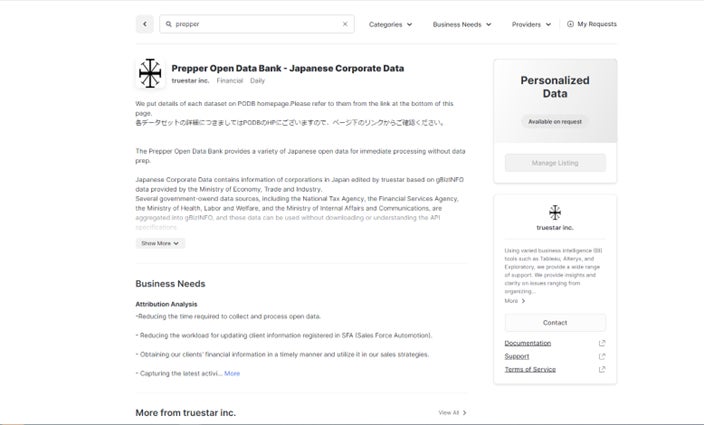Click the back arrow button
This screenshot has height=425, width=704.
[x=145, y=24]
